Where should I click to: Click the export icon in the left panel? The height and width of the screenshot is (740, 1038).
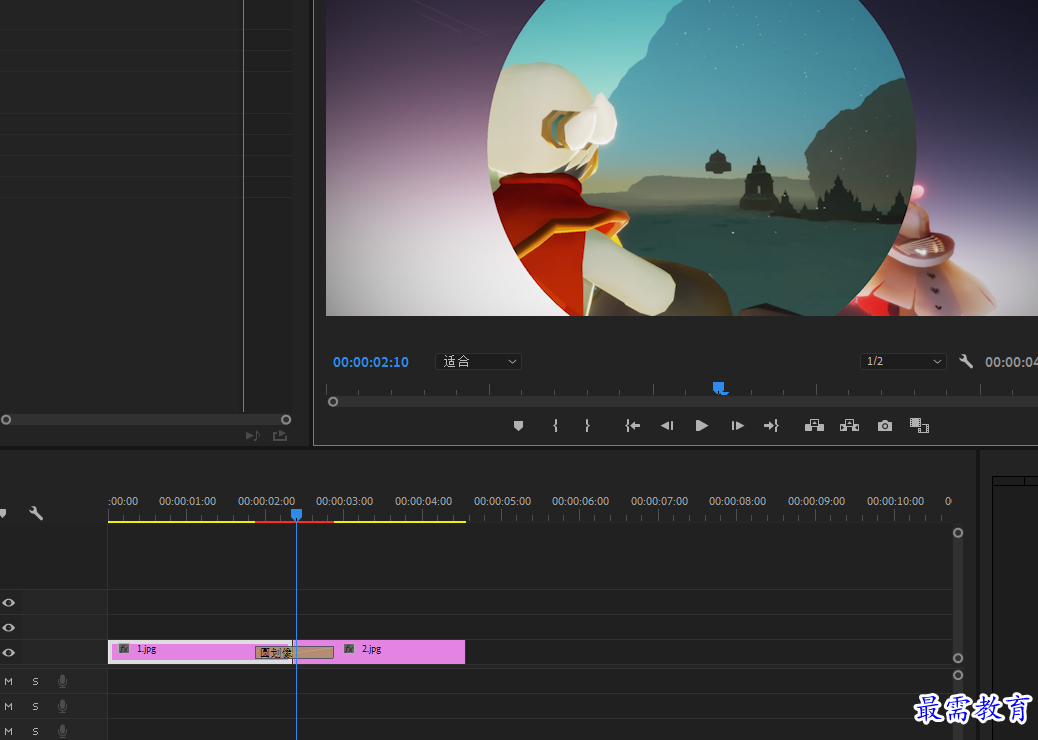pos(280,436)
